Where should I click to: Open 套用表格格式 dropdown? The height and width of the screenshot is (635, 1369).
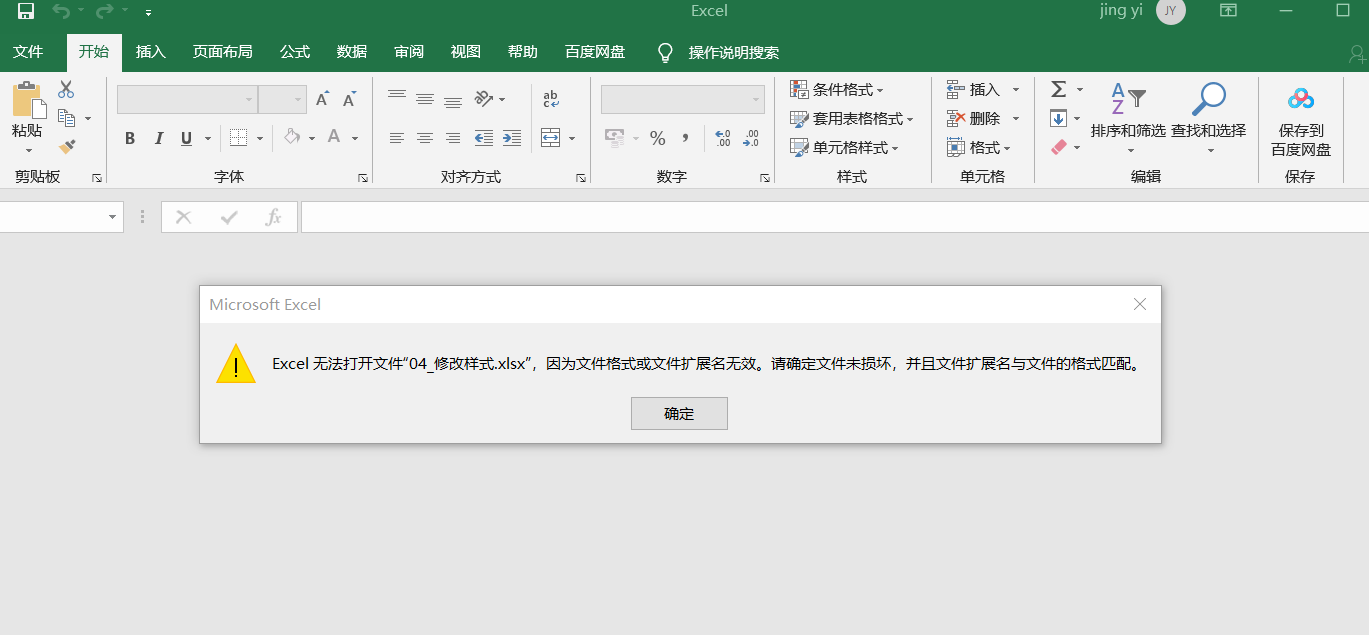point(851,118)
